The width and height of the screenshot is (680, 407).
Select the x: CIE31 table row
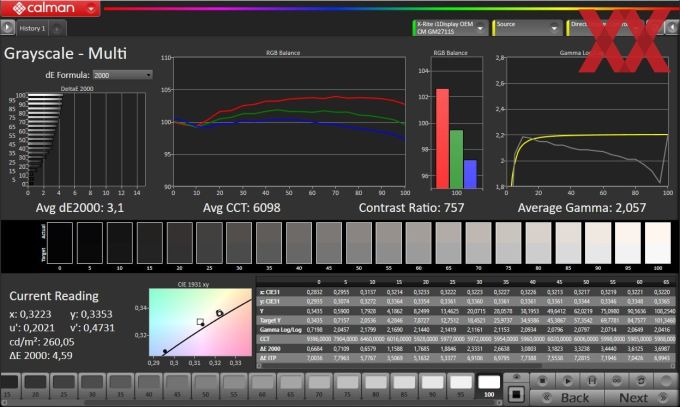tap(466, 292)
